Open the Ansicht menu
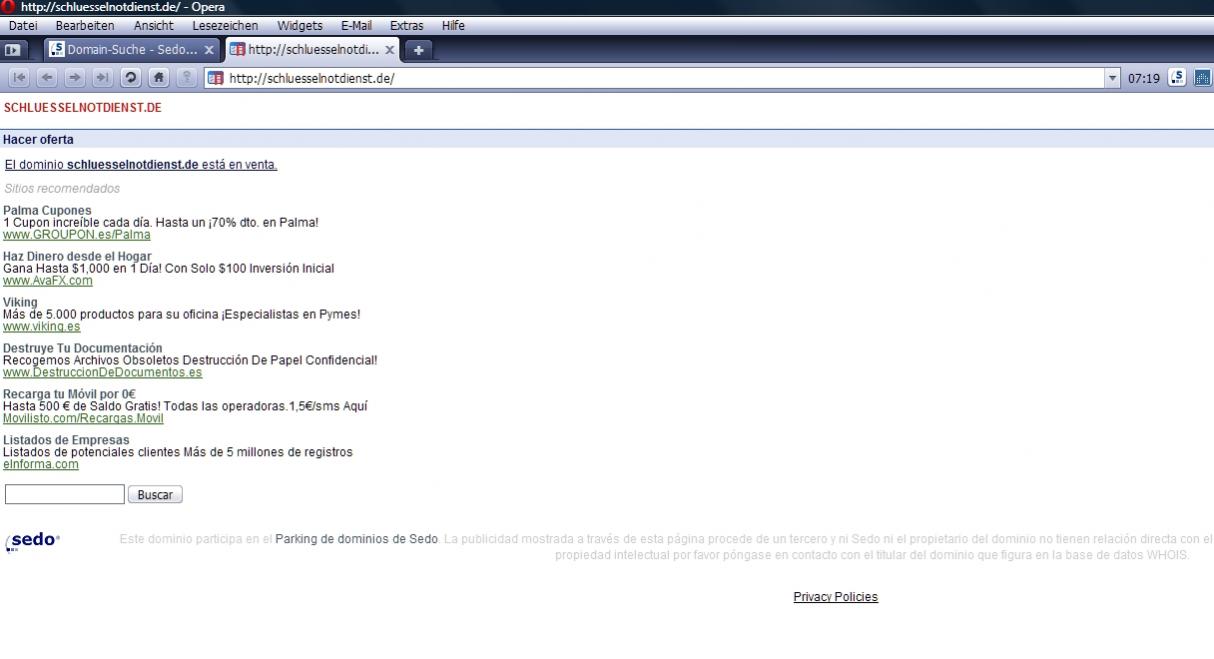Image resolution: width=1214 pixels, height=659 pixels. (x=153, y=25)
